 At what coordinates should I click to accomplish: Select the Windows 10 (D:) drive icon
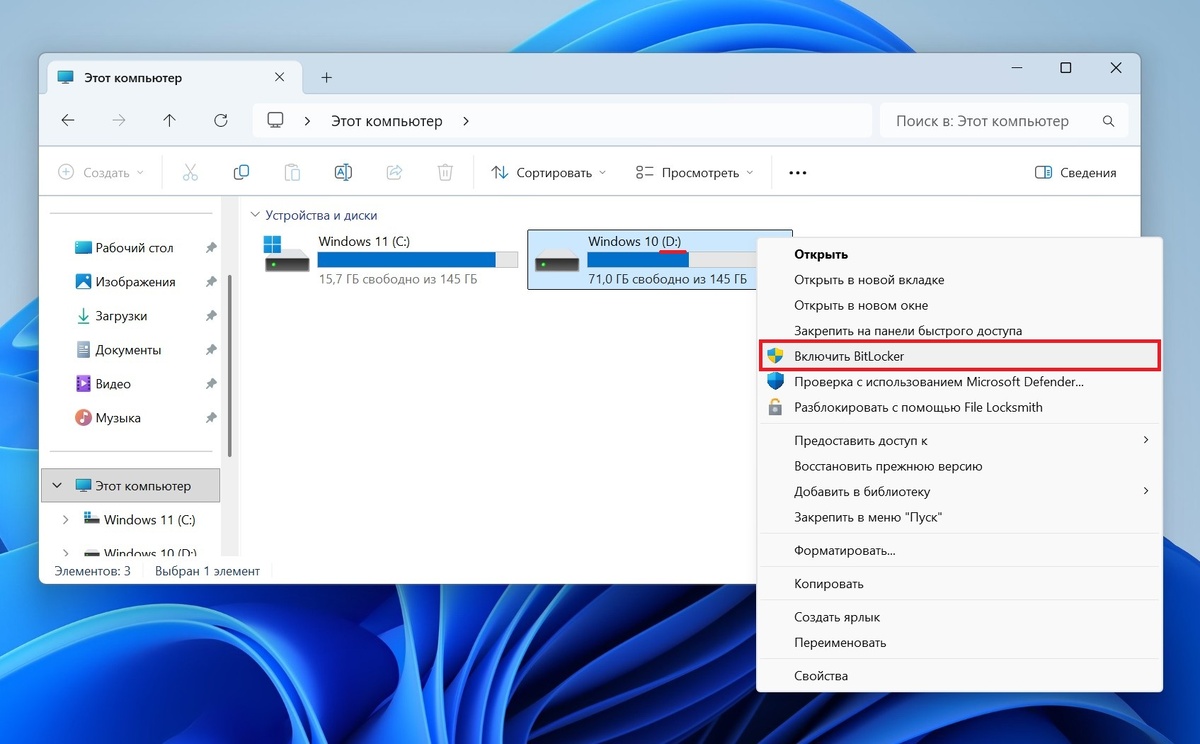tap(557, 261)
